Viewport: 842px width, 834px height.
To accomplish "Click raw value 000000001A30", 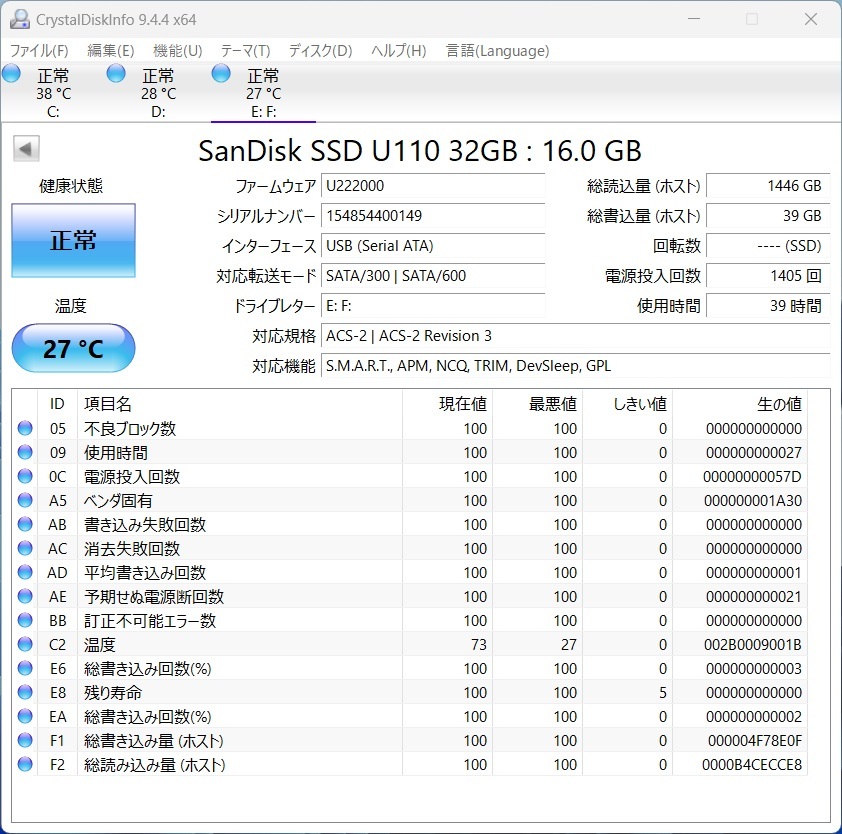I will [x=753, y=501].
